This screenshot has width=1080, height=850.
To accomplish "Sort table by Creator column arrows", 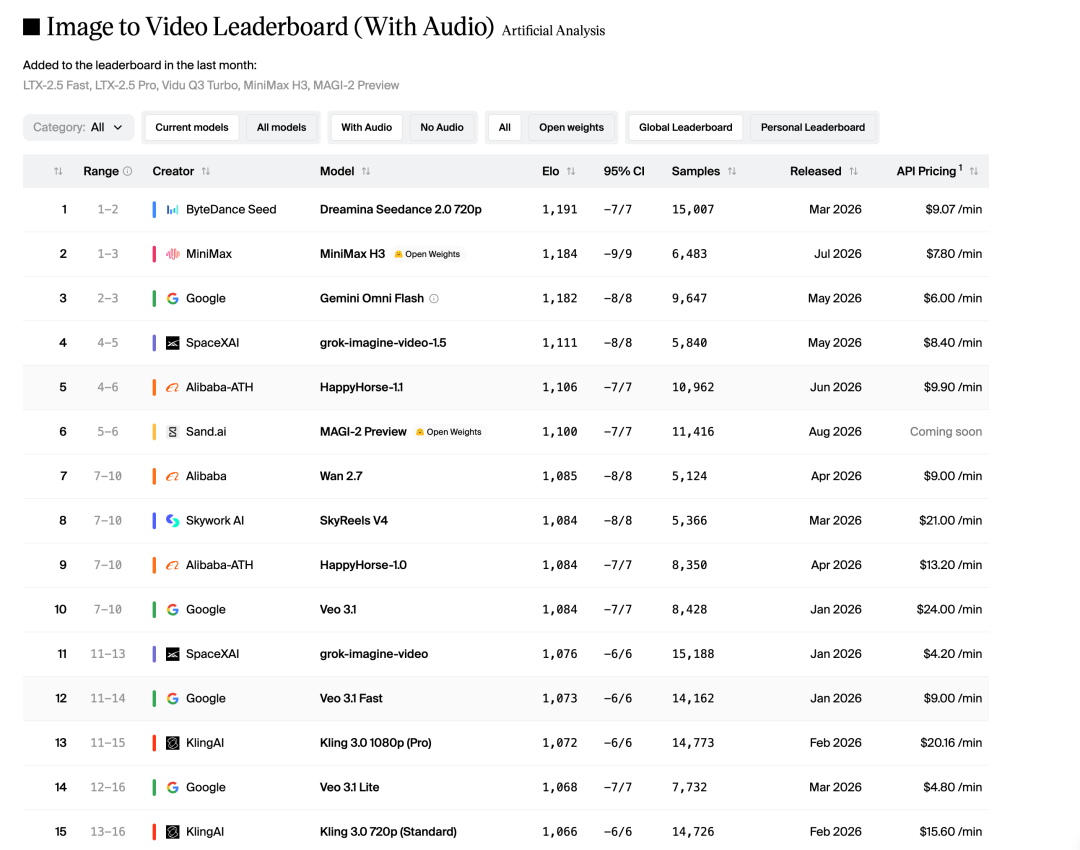I will coord(206,172).
